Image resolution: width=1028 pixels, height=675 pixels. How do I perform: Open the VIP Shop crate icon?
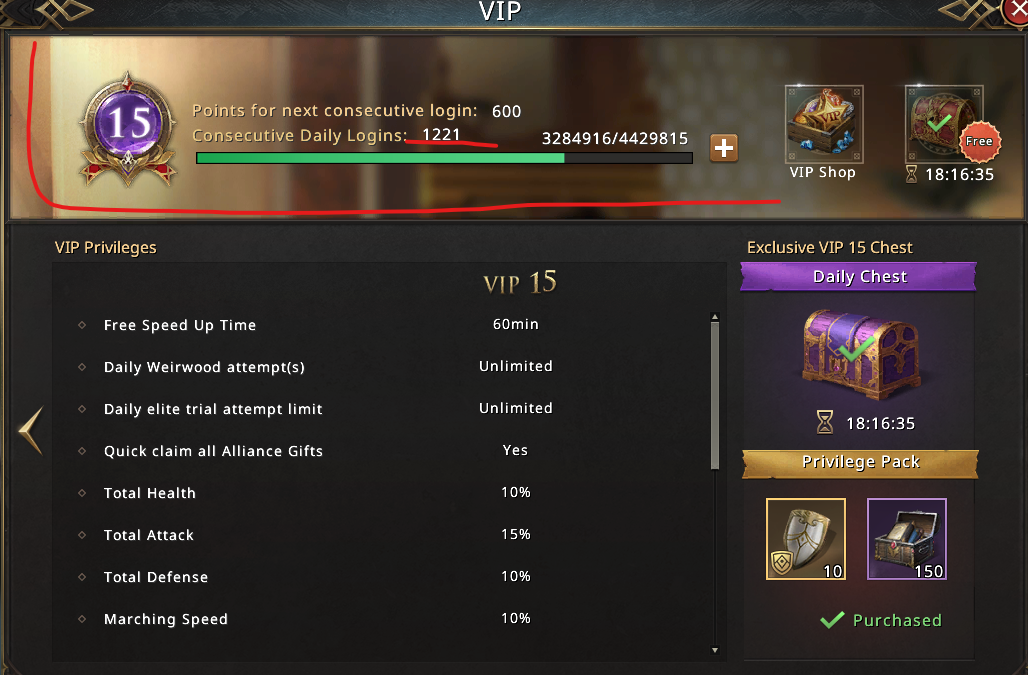coord(823,124)
